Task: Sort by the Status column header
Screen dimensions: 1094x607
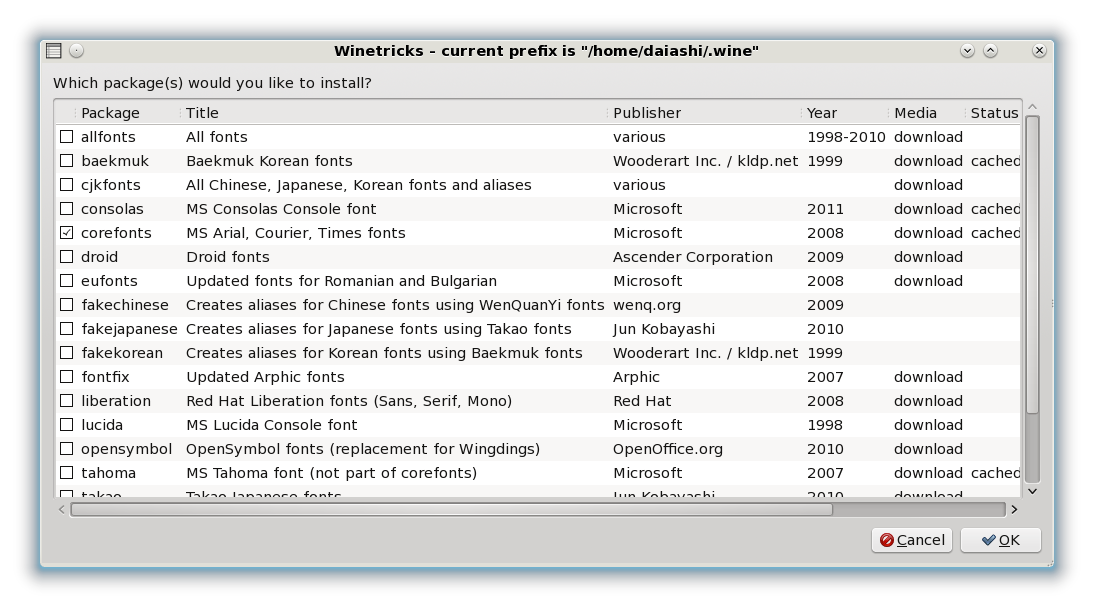Action: point(993,112)
